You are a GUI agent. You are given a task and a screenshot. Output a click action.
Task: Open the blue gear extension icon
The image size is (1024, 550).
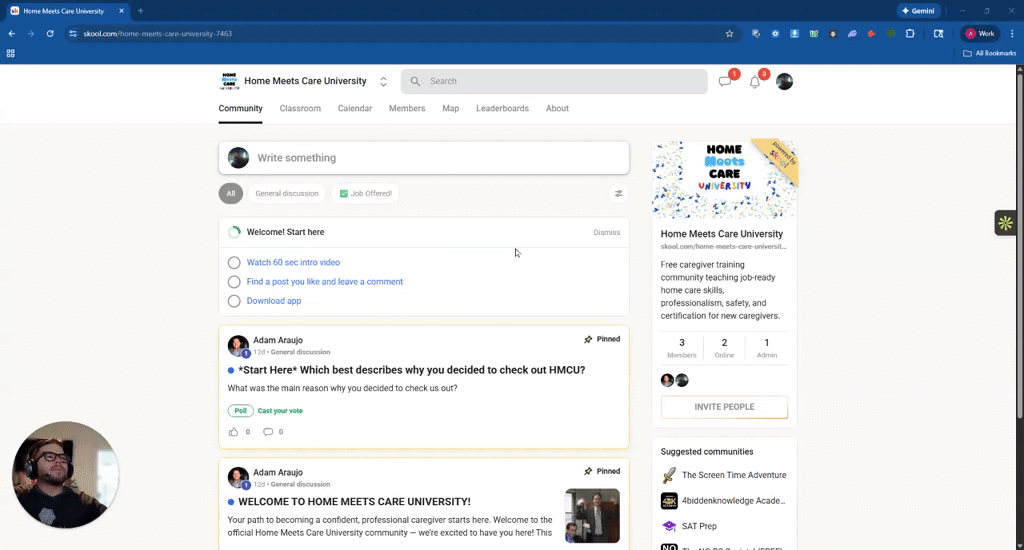pyautogui.click(x=775, y=34)
